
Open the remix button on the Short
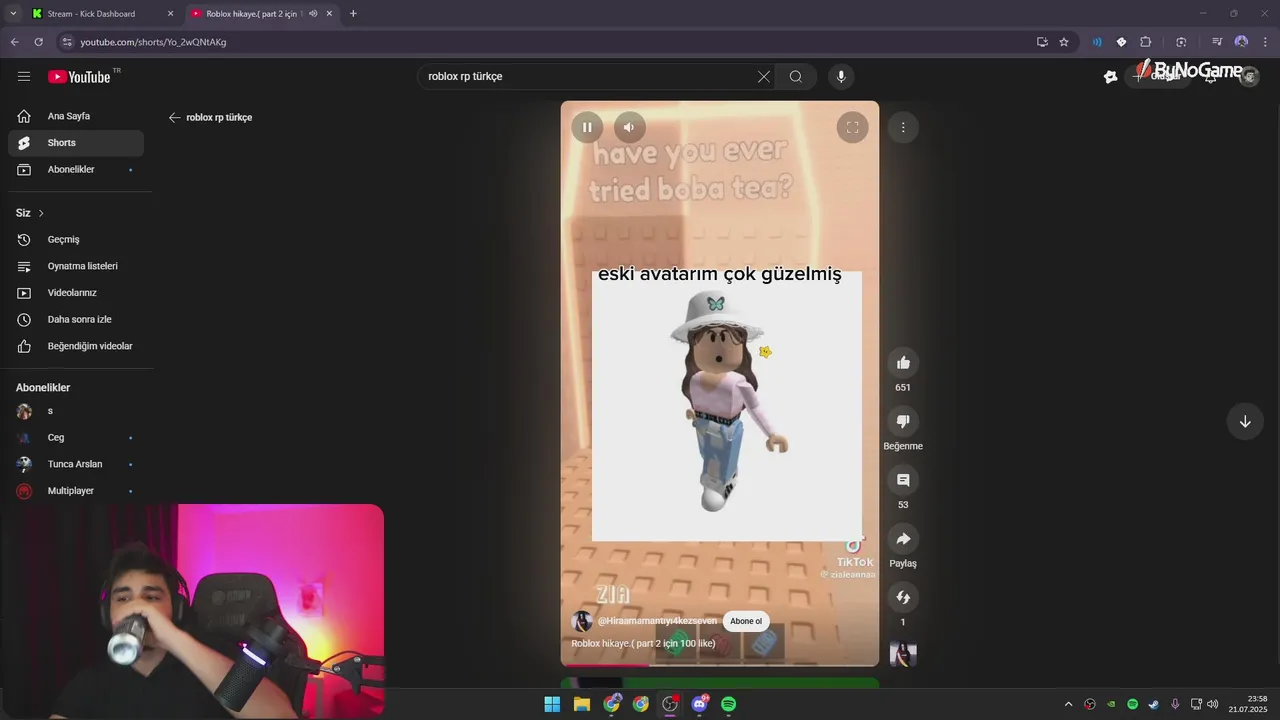click(x=903, y=598)
